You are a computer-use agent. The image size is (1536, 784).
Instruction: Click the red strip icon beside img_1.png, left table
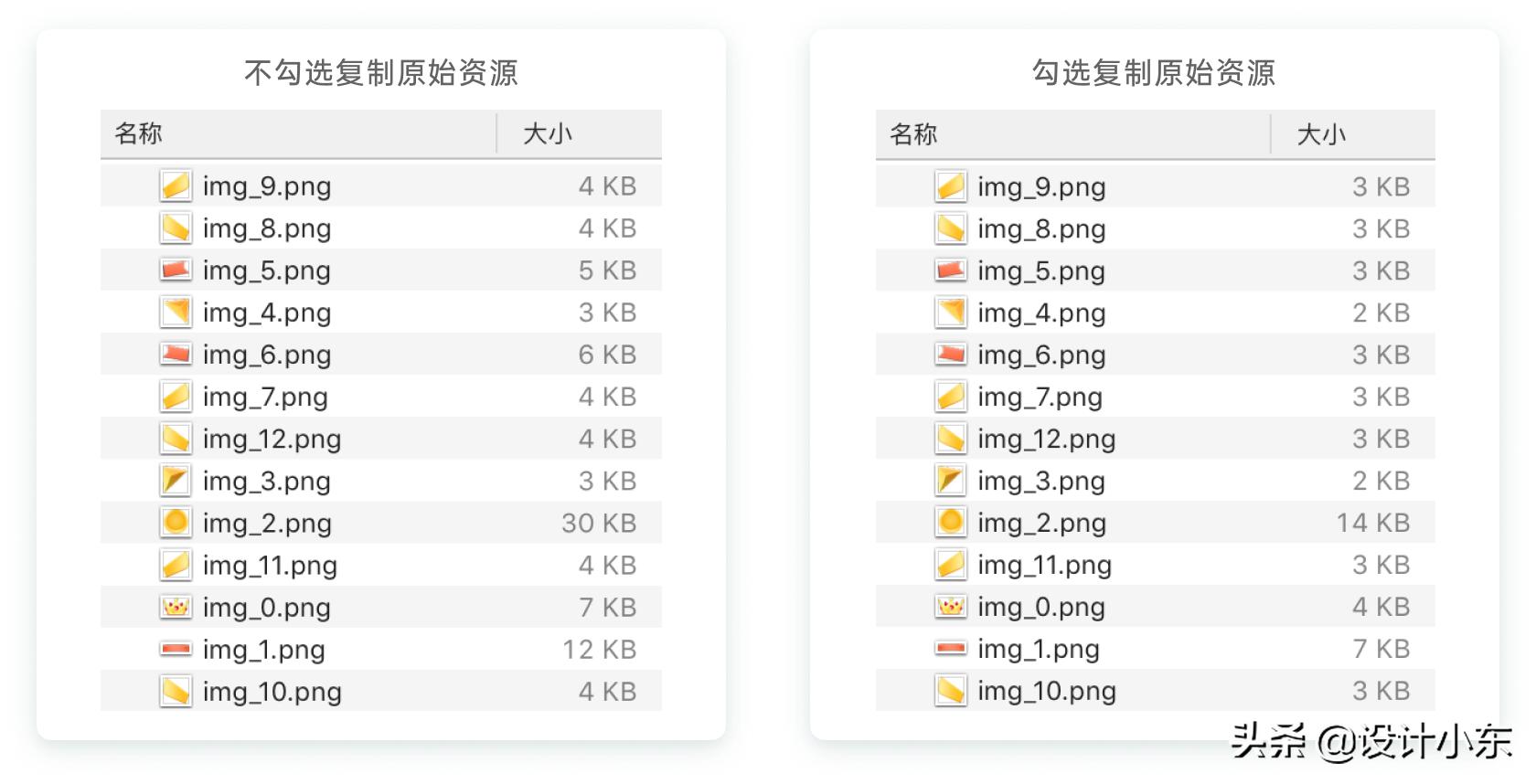point(176,649)
